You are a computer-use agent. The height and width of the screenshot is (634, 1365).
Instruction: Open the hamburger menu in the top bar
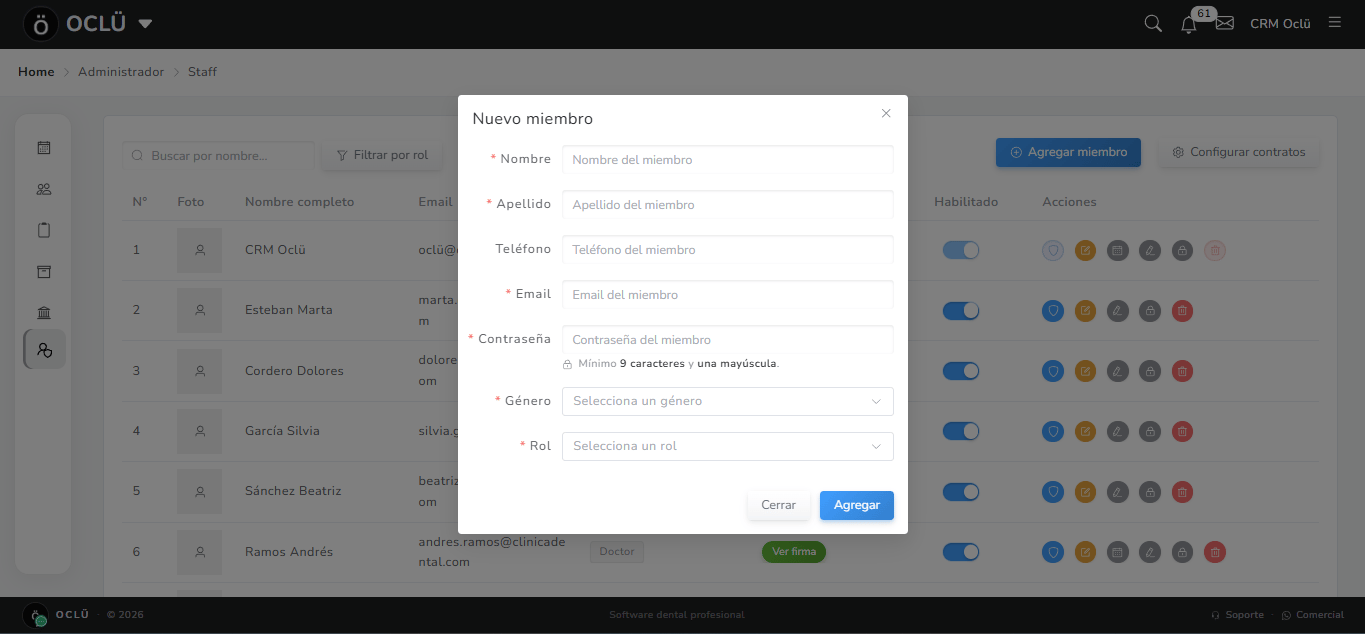point(1335,22)
